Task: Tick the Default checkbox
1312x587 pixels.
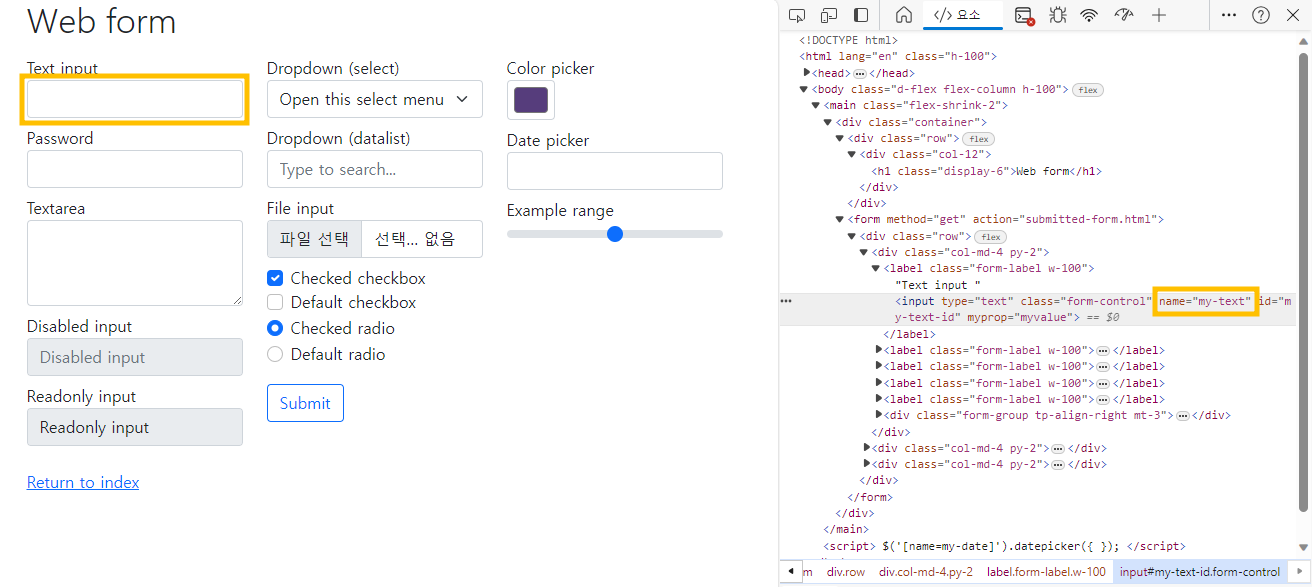Action: click(x=275, y=302)
